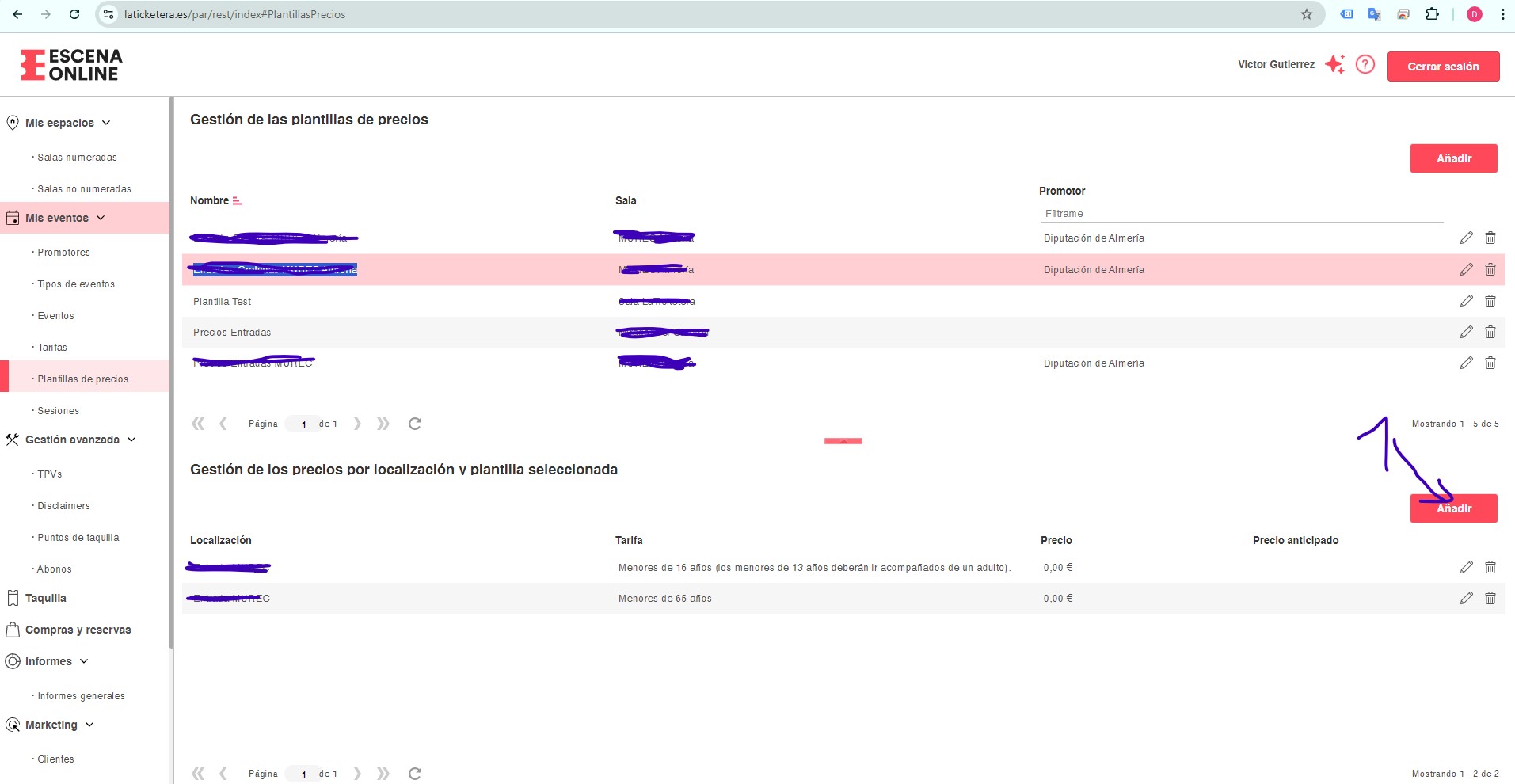Go to first page of templates list
The image size is (1515, 784).
point(198,424)
